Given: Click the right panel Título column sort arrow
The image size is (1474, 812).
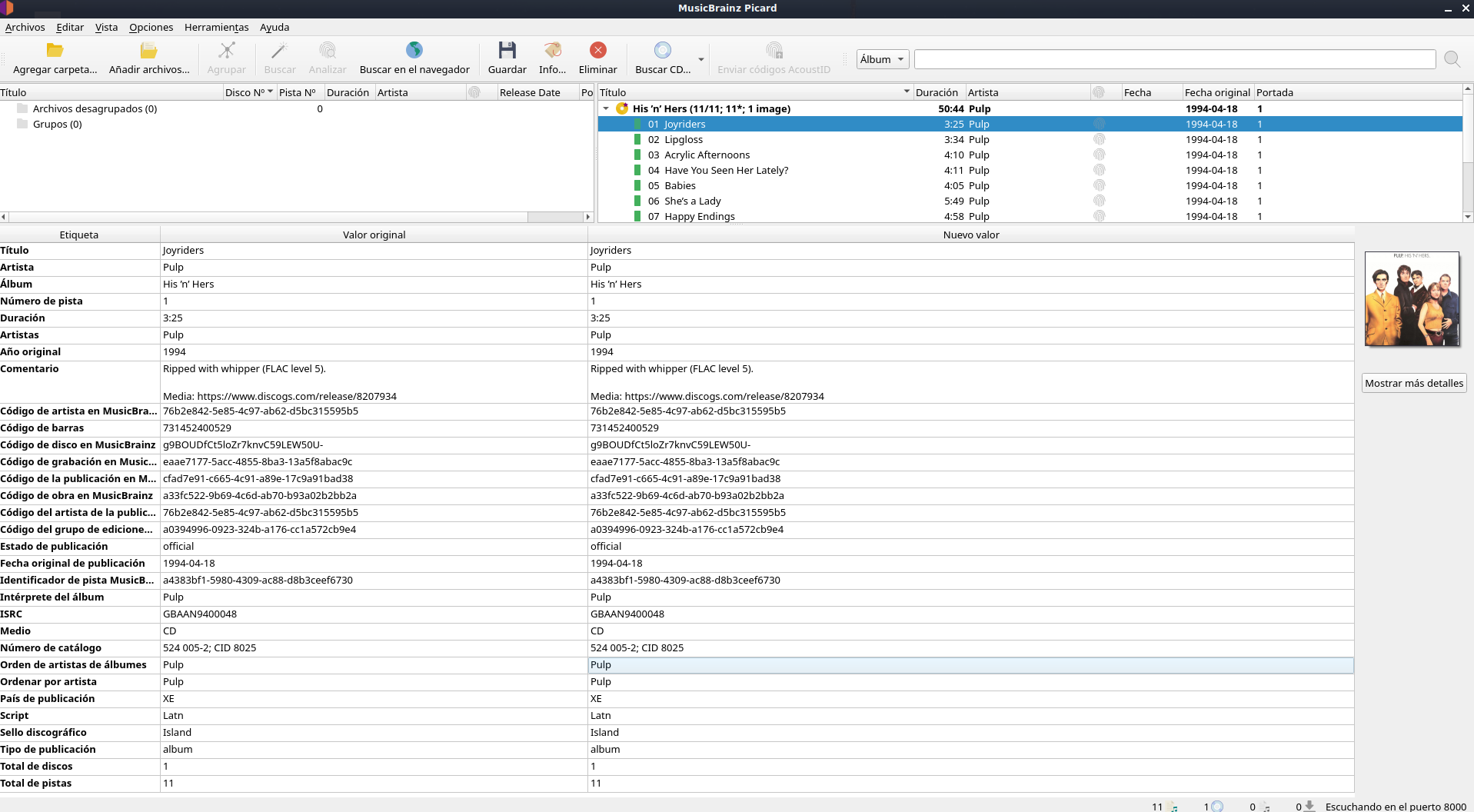Looking at the screenshot, I should point(907,92).
